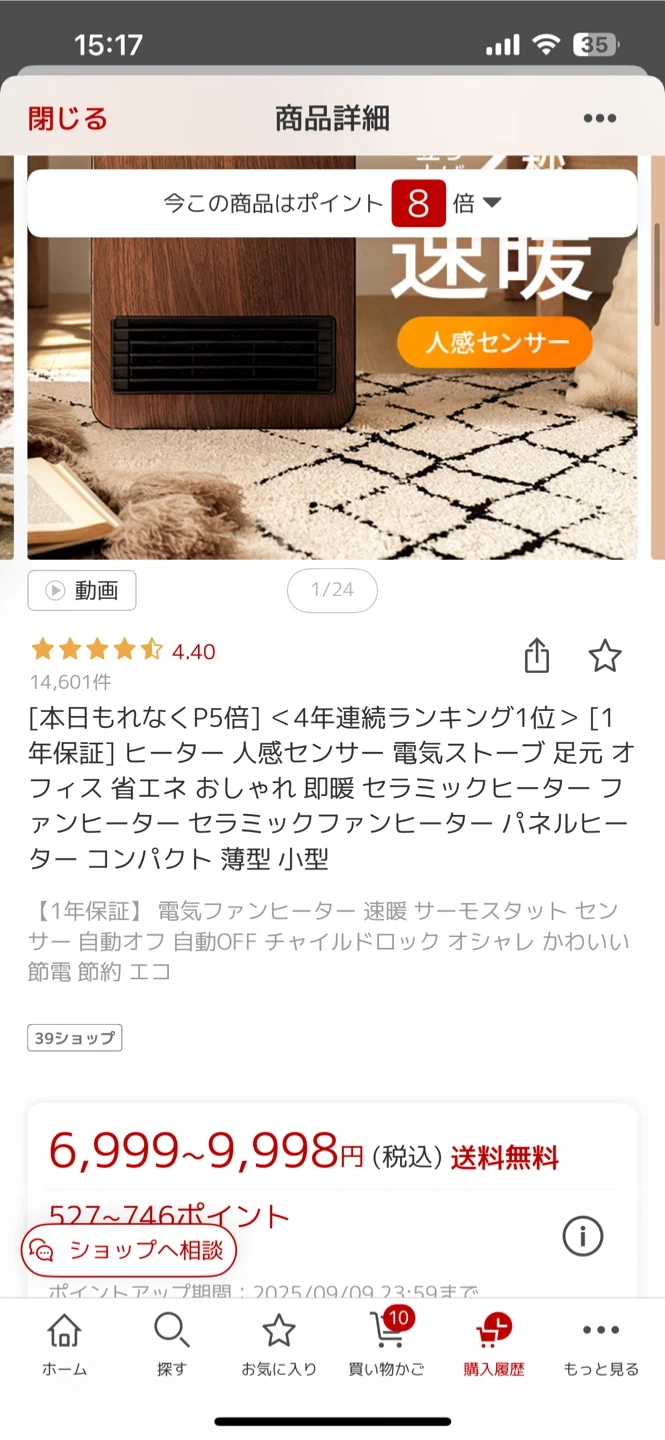Image resolution: width=665 pixels, height=1440 pixels.
Task: Play the 動画 product video
Action: click(x=82, y=590)
